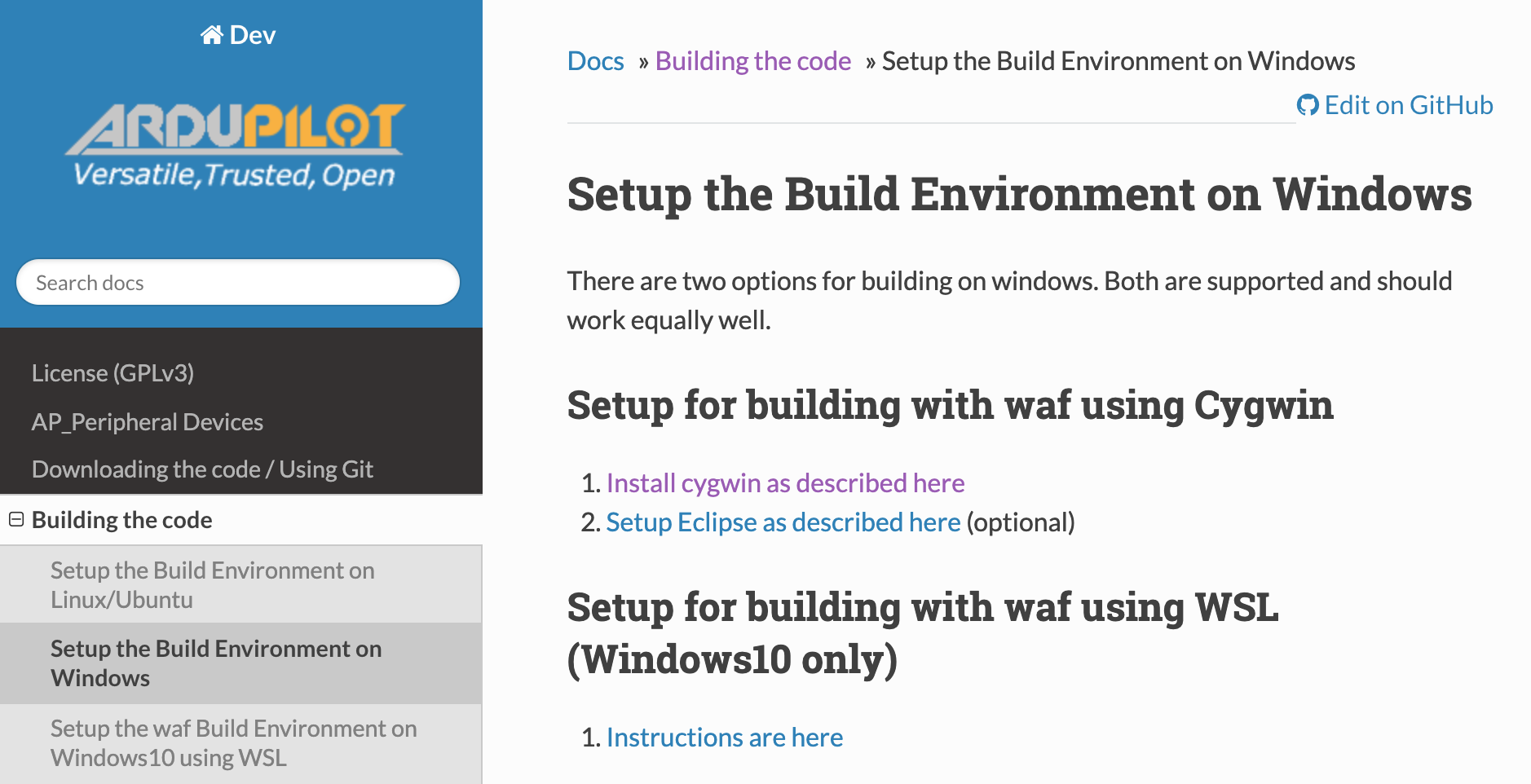Viewport: 1531px width, 784px height.
Task: Go to the Docs breadcrumb
Action: coord(596,61)
